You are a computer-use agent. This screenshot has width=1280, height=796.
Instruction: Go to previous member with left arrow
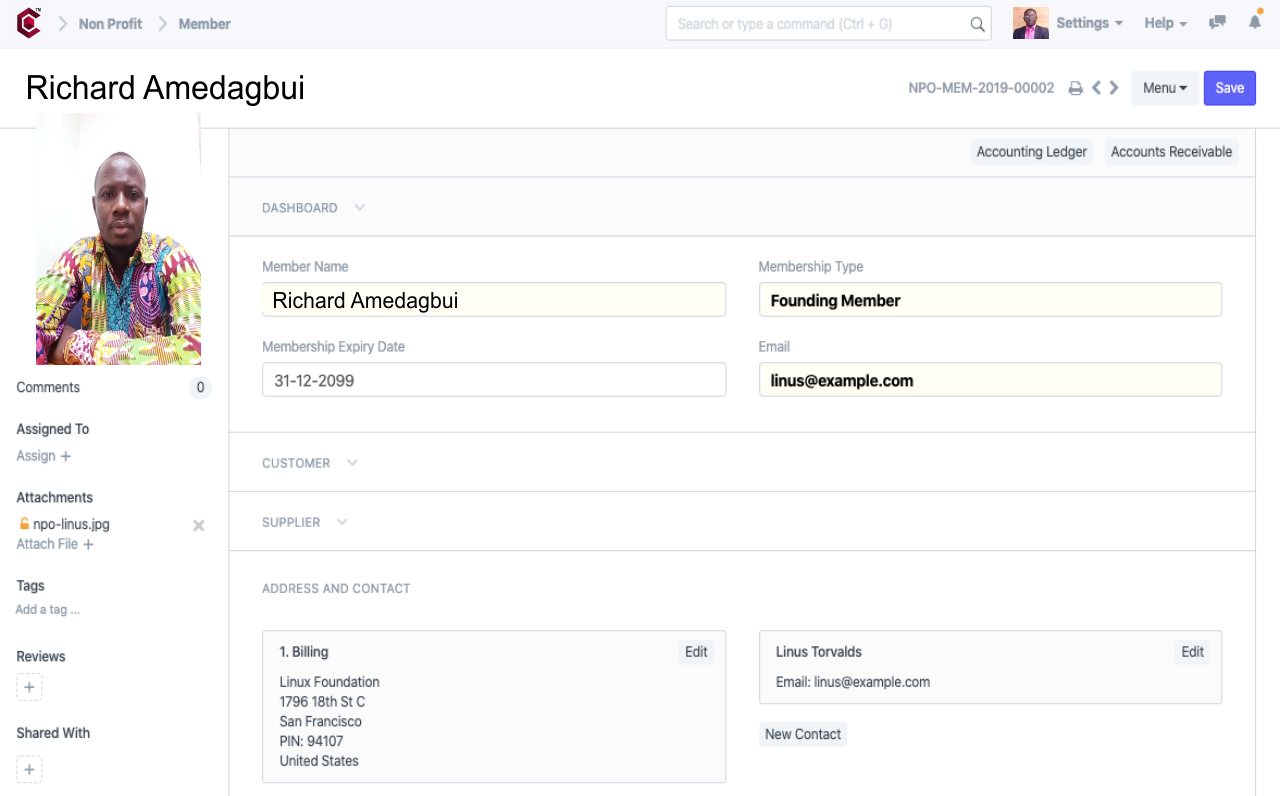[x=1096, y=88]
